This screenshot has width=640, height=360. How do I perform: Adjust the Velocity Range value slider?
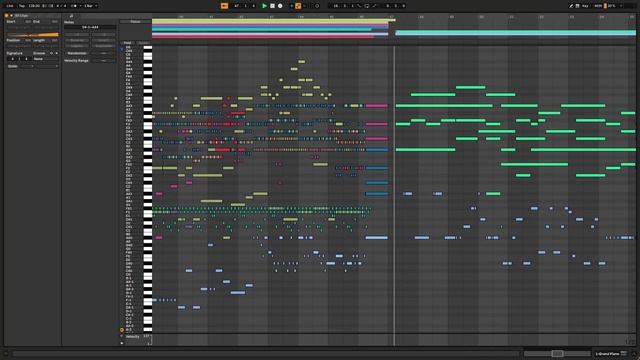point(103,60)
